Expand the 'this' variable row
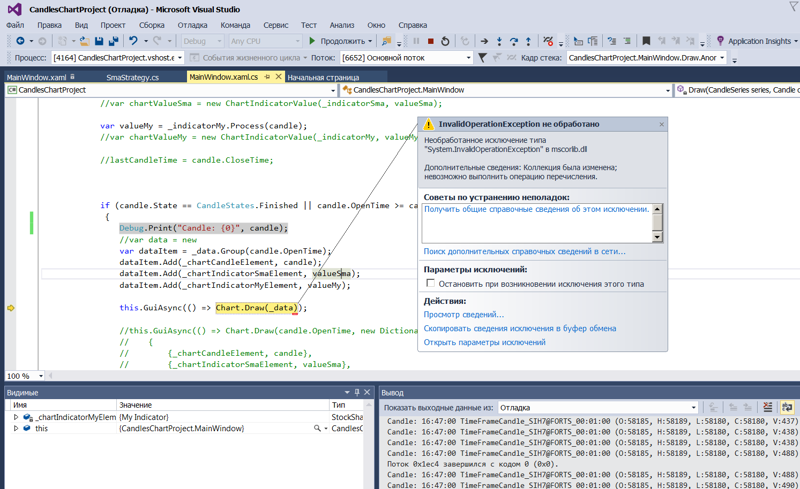Image resolution: width=800 pixels, height=489 pixels. click(16, 428)
